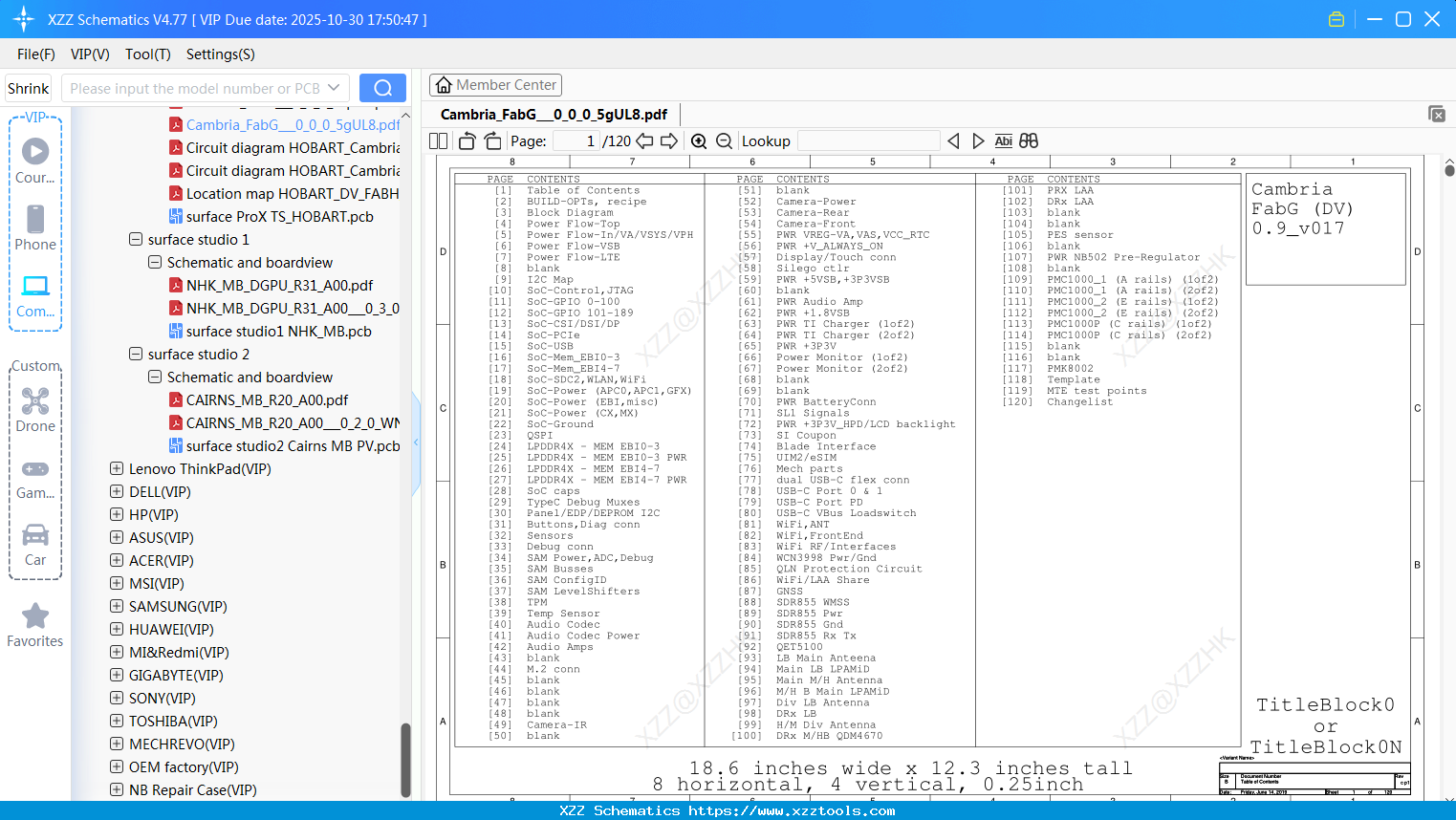Select the OEM factory(VIP) row

[x=184, y=766]
